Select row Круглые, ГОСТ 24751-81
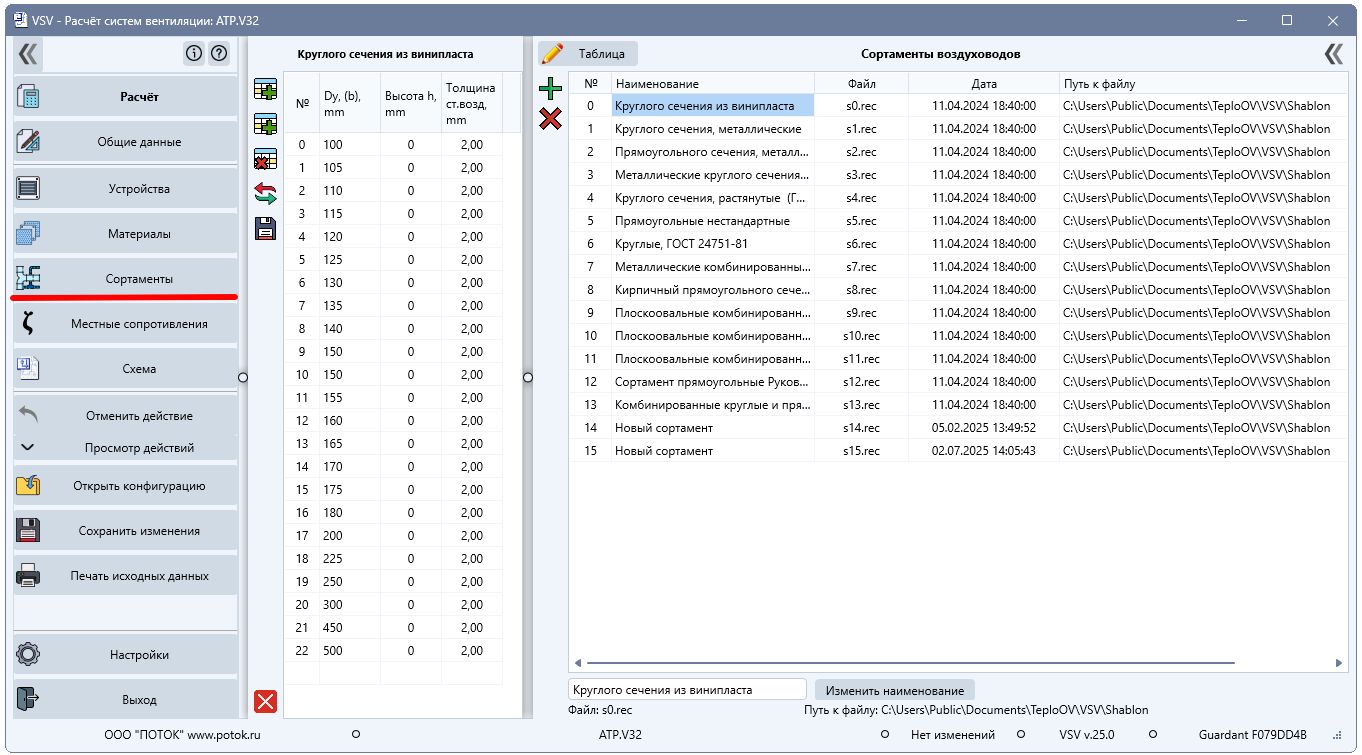 coord(958,244)
